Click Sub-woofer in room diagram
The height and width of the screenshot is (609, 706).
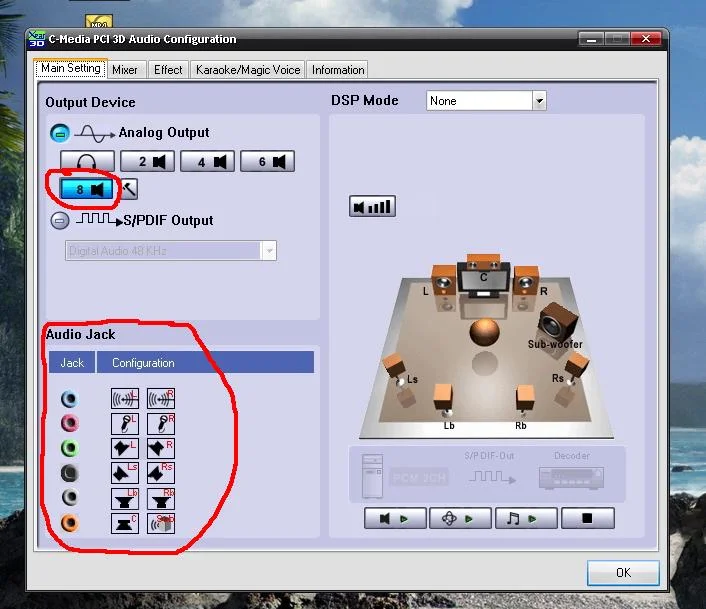pos(557,324)
